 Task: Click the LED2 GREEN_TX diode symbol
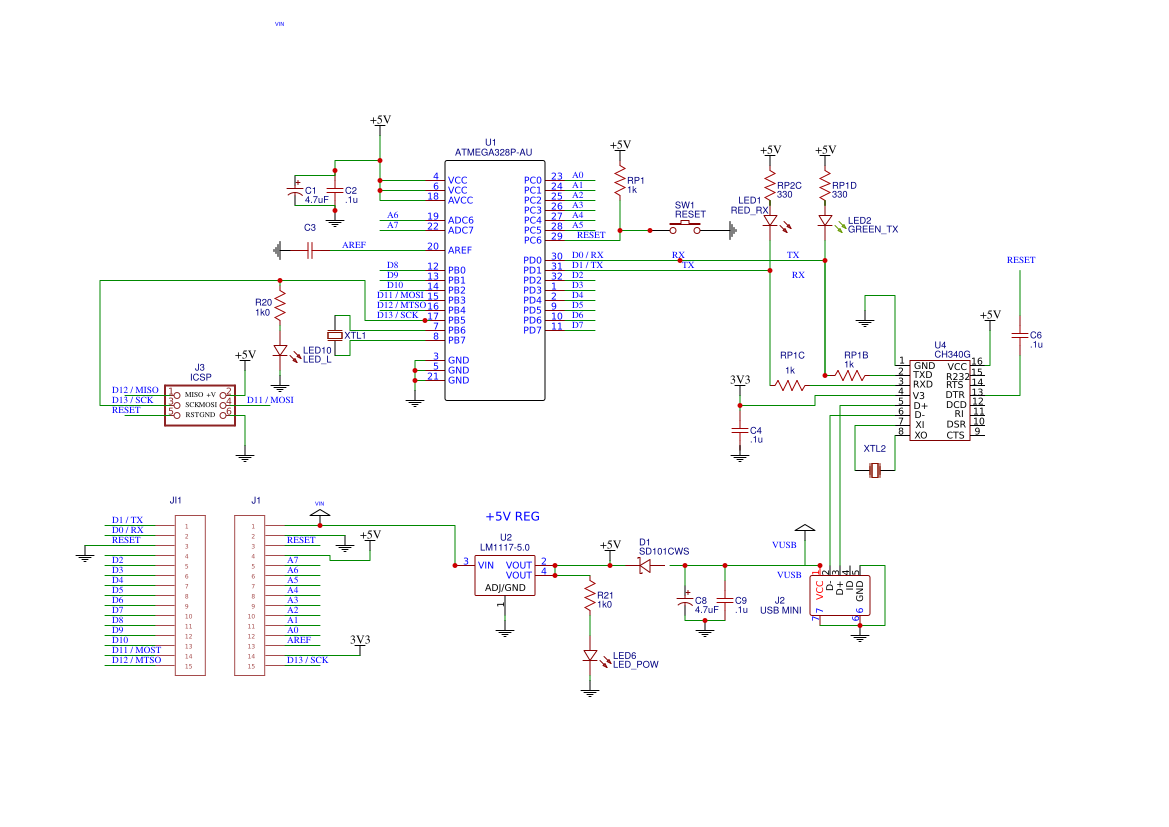[x=825, y=221]
